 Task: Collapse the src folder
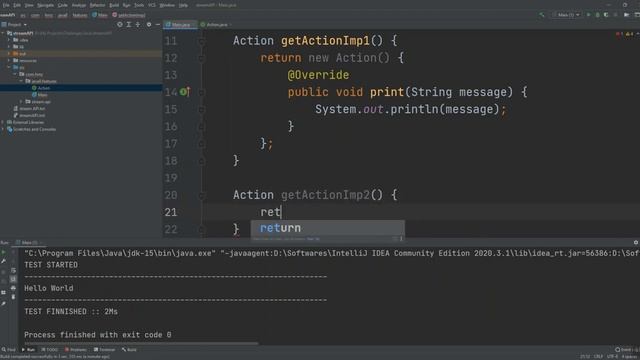9,67
